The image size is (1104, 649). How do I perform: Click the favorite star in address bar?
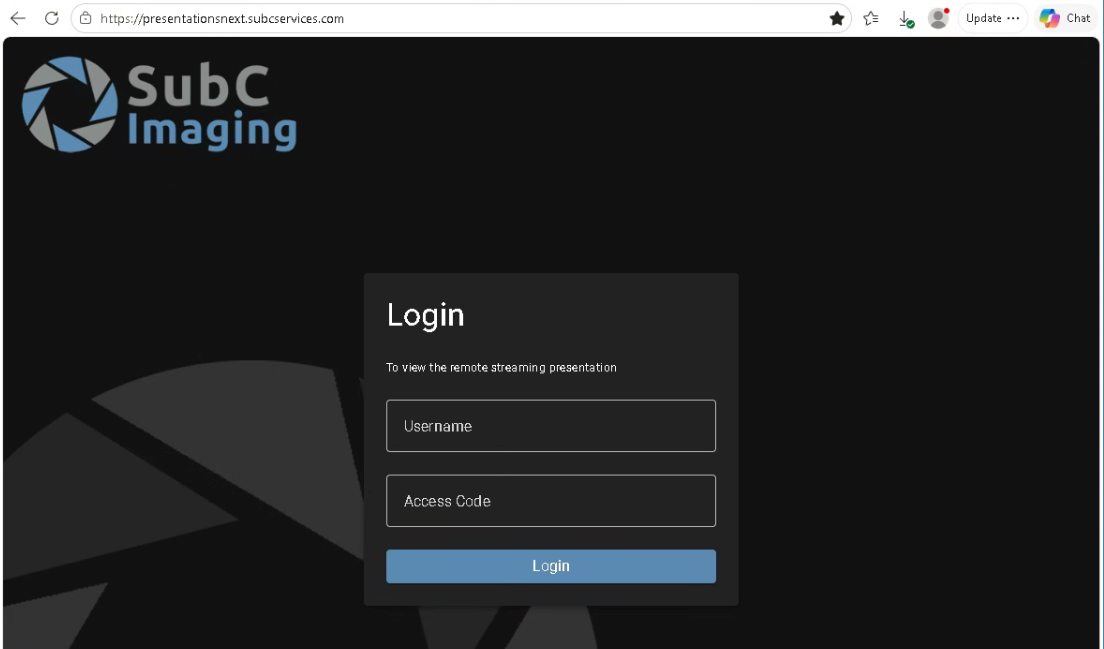(836, 18)
